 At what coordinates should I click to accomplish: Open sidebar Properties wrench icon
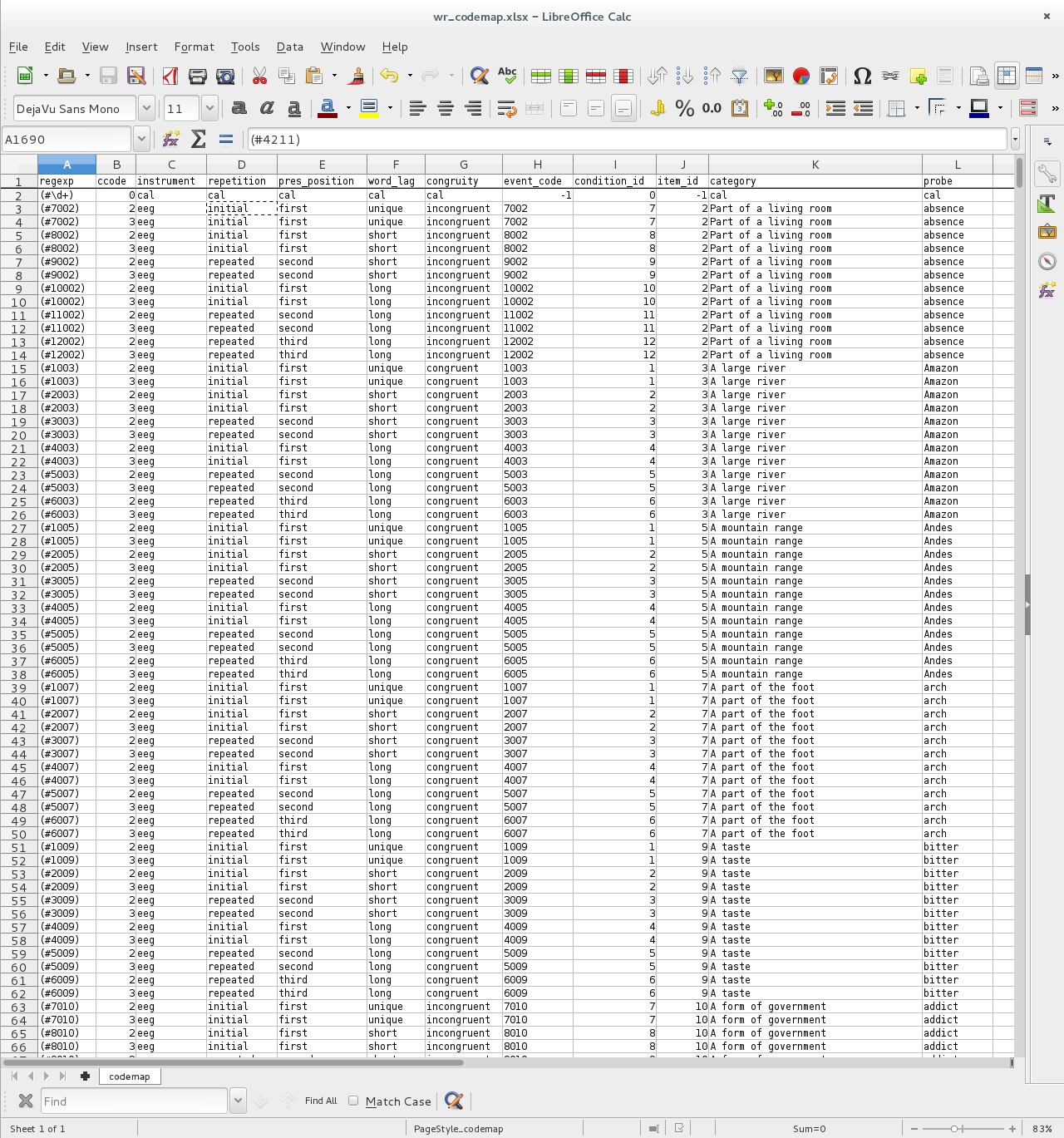tap(1047, 174)
